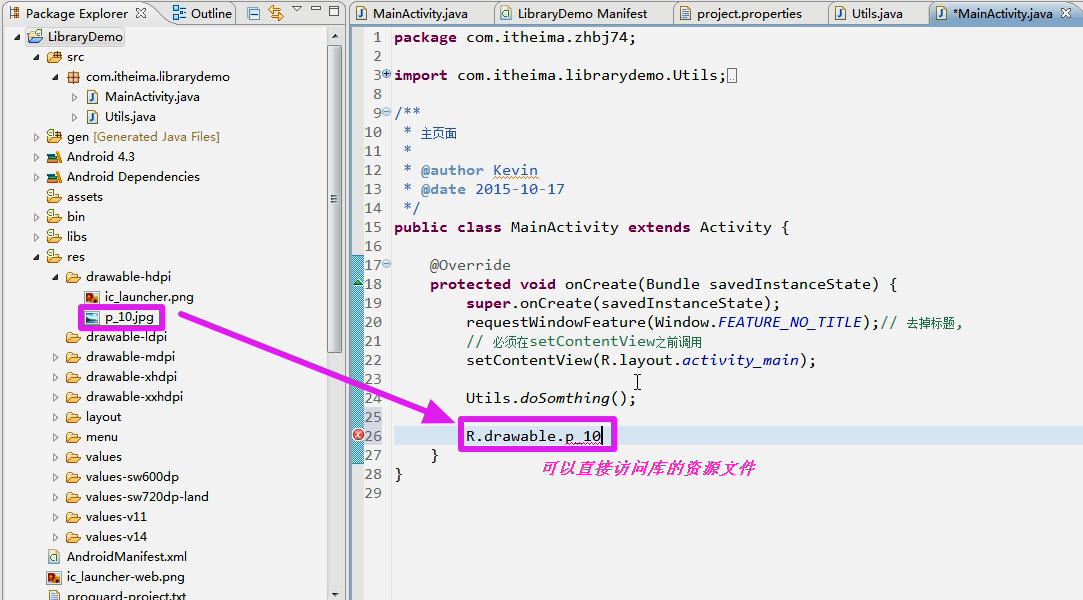This screenshot has height=600, width=1083.
Task: Switch to the Outline tab
Action: [x=202, y=13]
